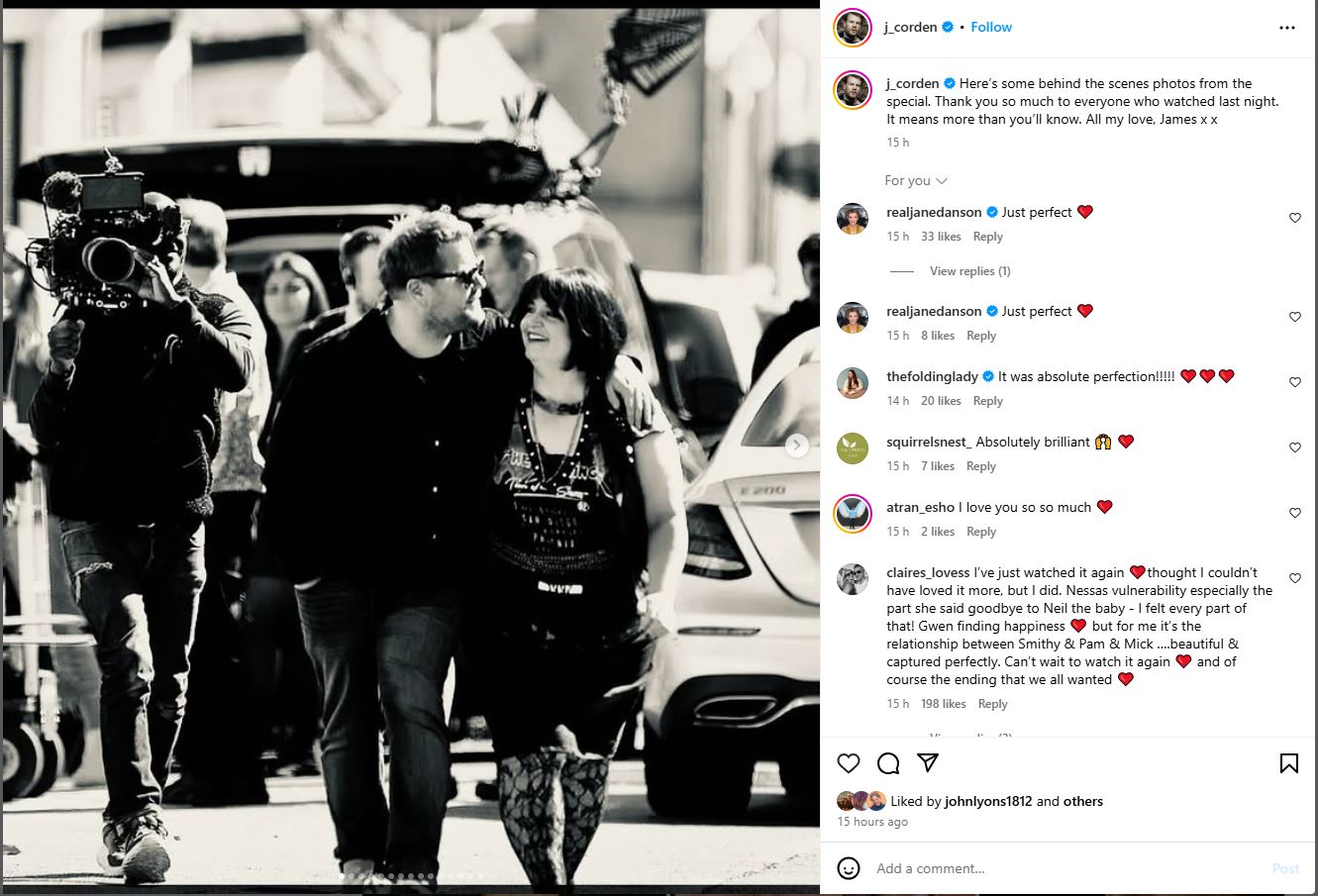Go to the next photo in the carousel
1318x896 pixels.
[797, 446]
